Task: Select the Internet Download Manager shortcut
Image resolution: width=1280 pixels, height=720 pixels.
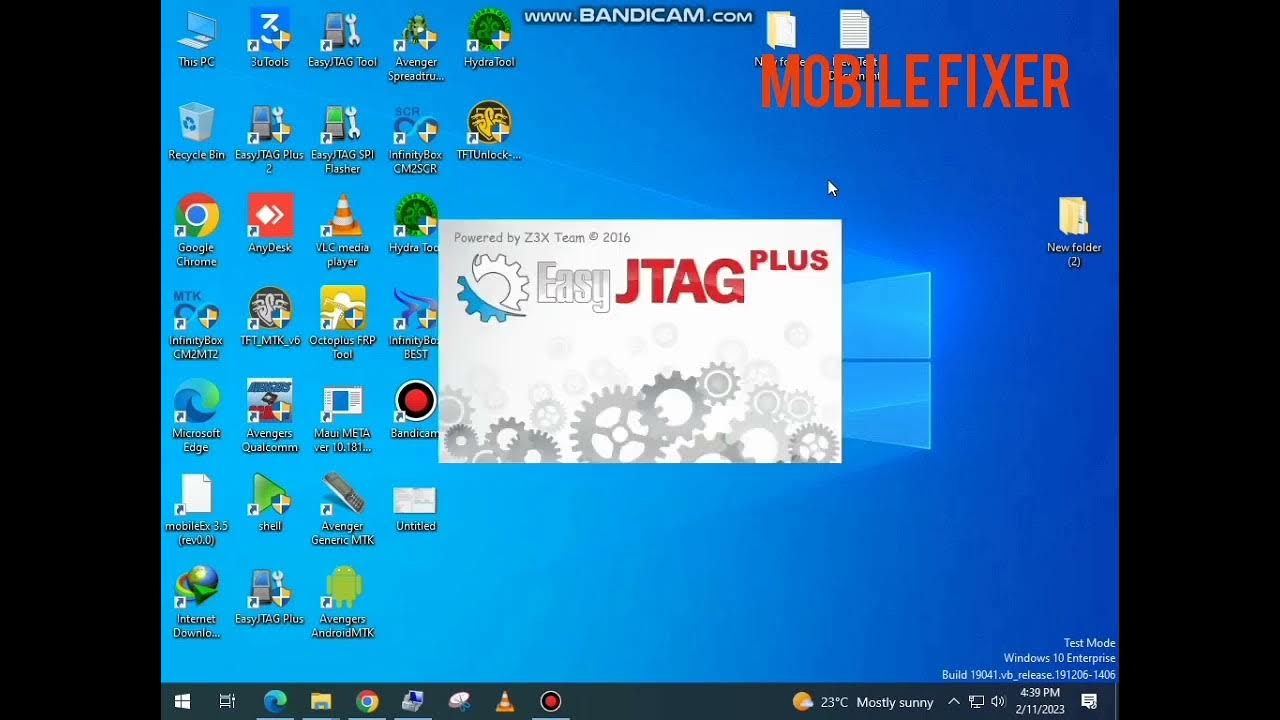Action: [x=196, y=602]
